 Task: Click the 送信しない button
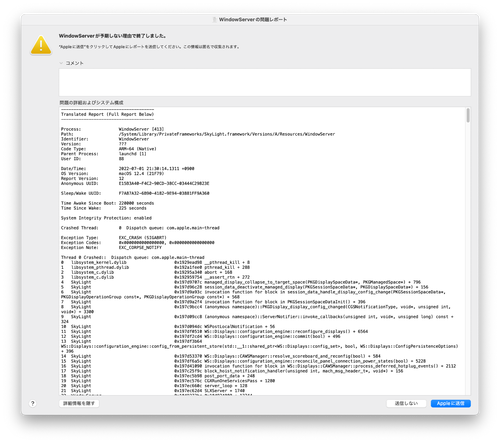(x=406, y=403)
